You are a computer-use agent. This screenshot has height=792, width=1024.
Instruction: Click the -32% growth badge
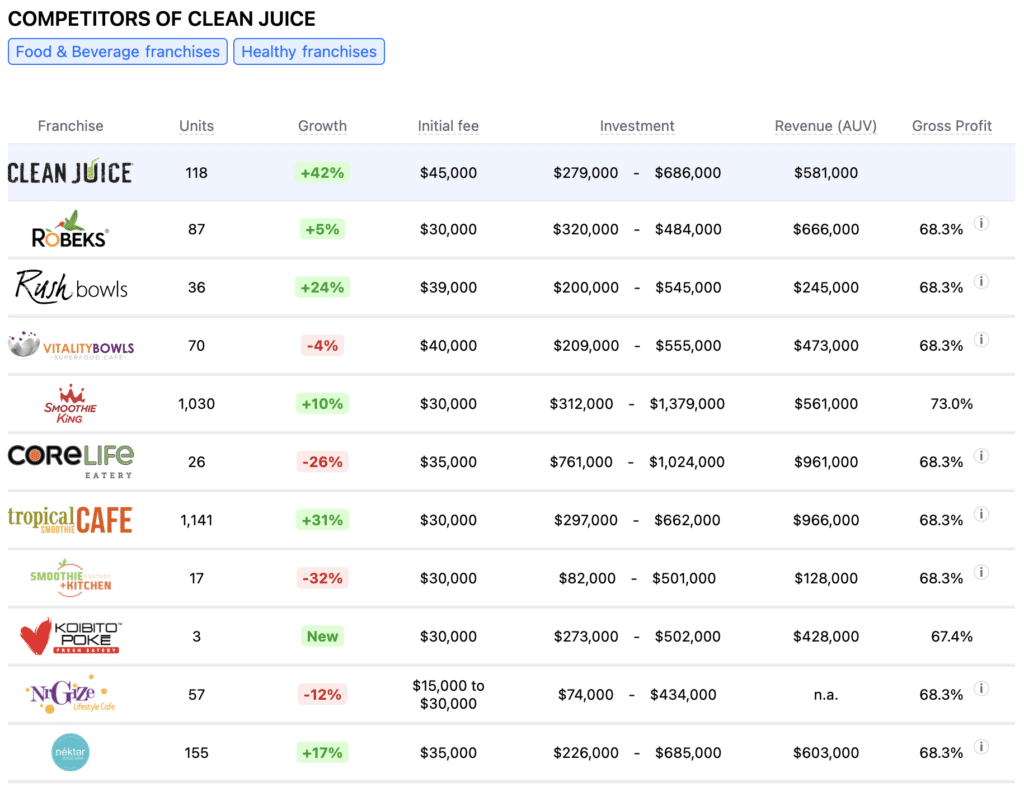(323, 578)
